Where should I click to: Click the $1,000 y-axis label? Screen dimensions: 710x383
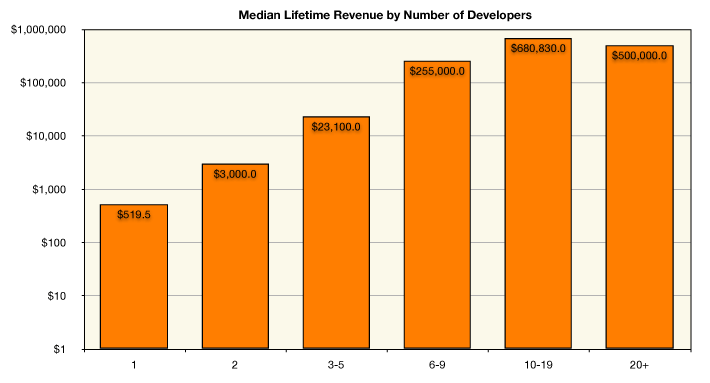(49, 190)
